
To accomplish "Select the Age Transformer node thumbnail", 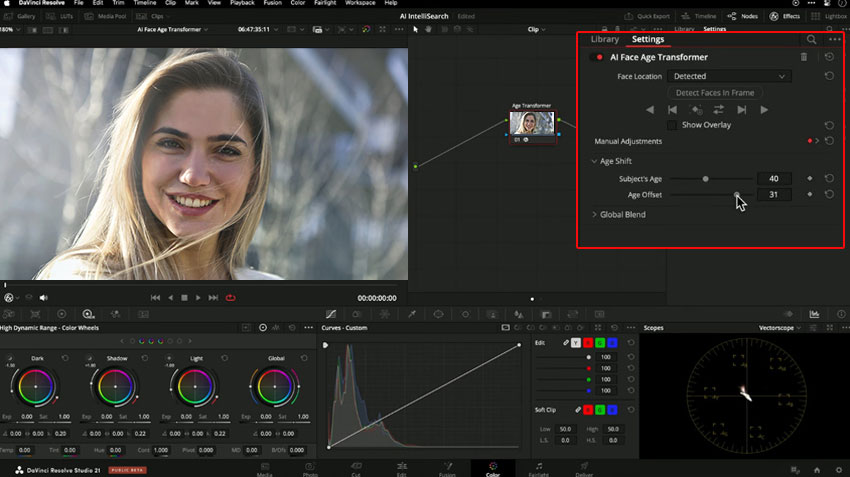I will 532,123.
